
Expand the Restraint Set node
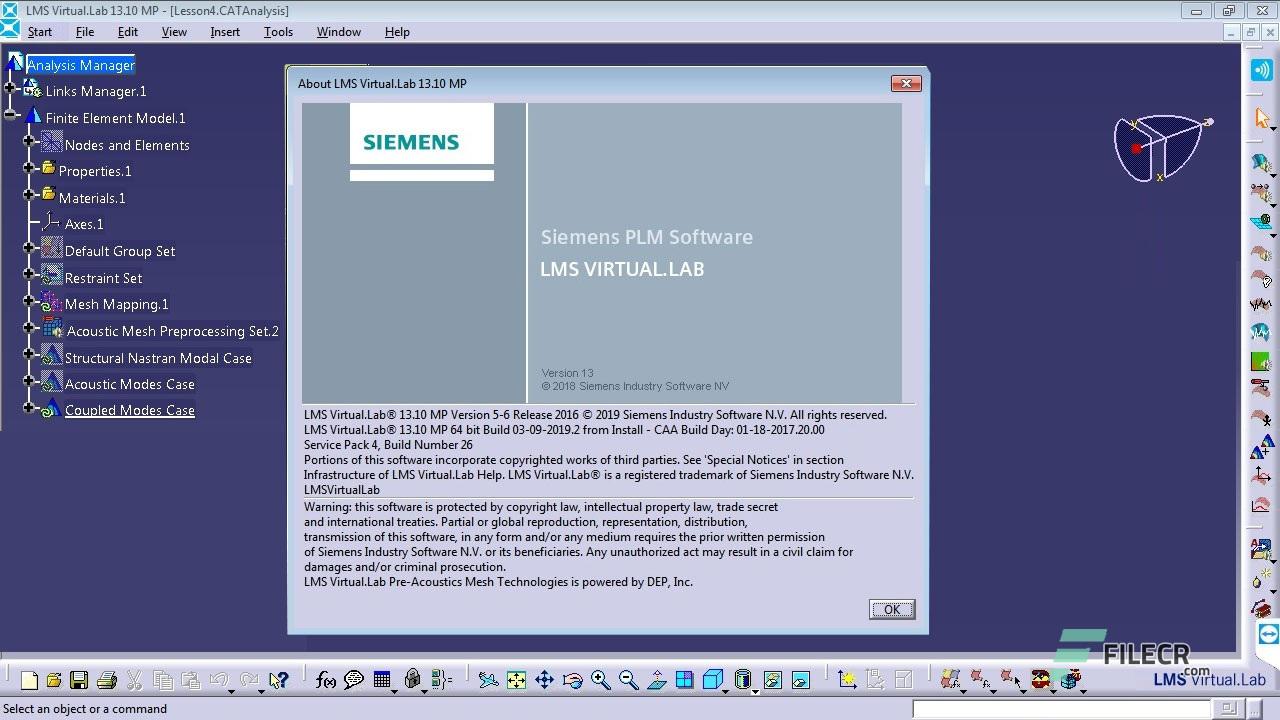(29, 275)
